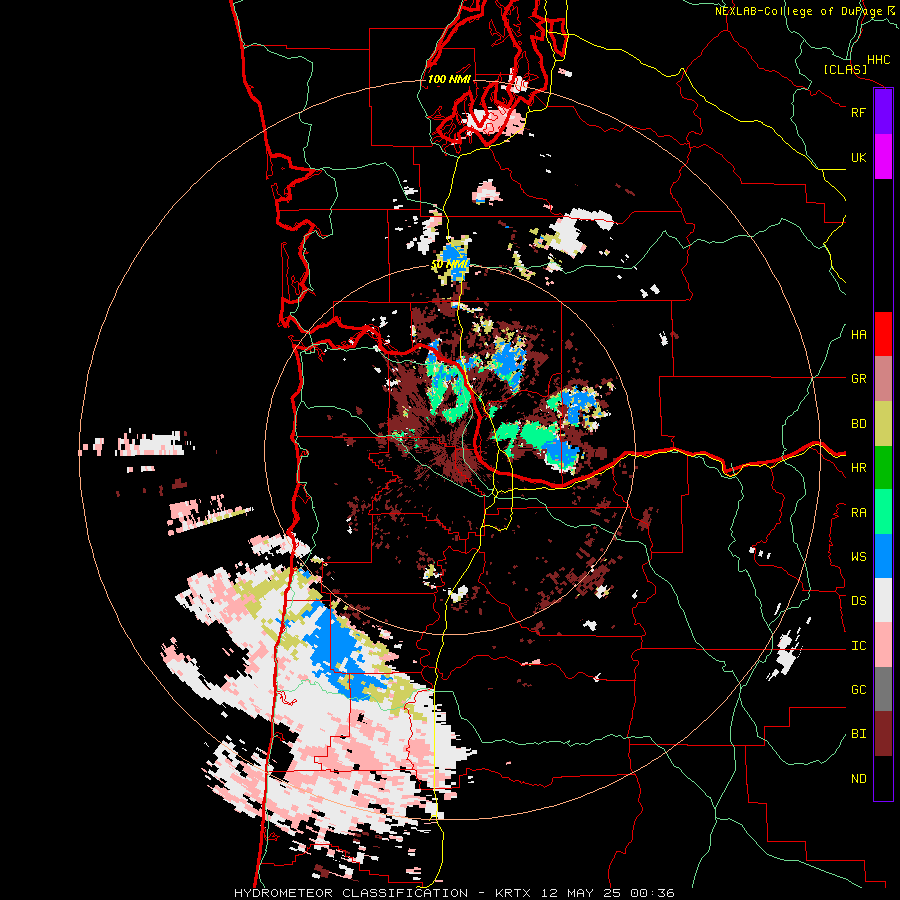Click the 100 NMI range ring label
The height and width of the screenshot is (900, 900).
tap(449, 79)
